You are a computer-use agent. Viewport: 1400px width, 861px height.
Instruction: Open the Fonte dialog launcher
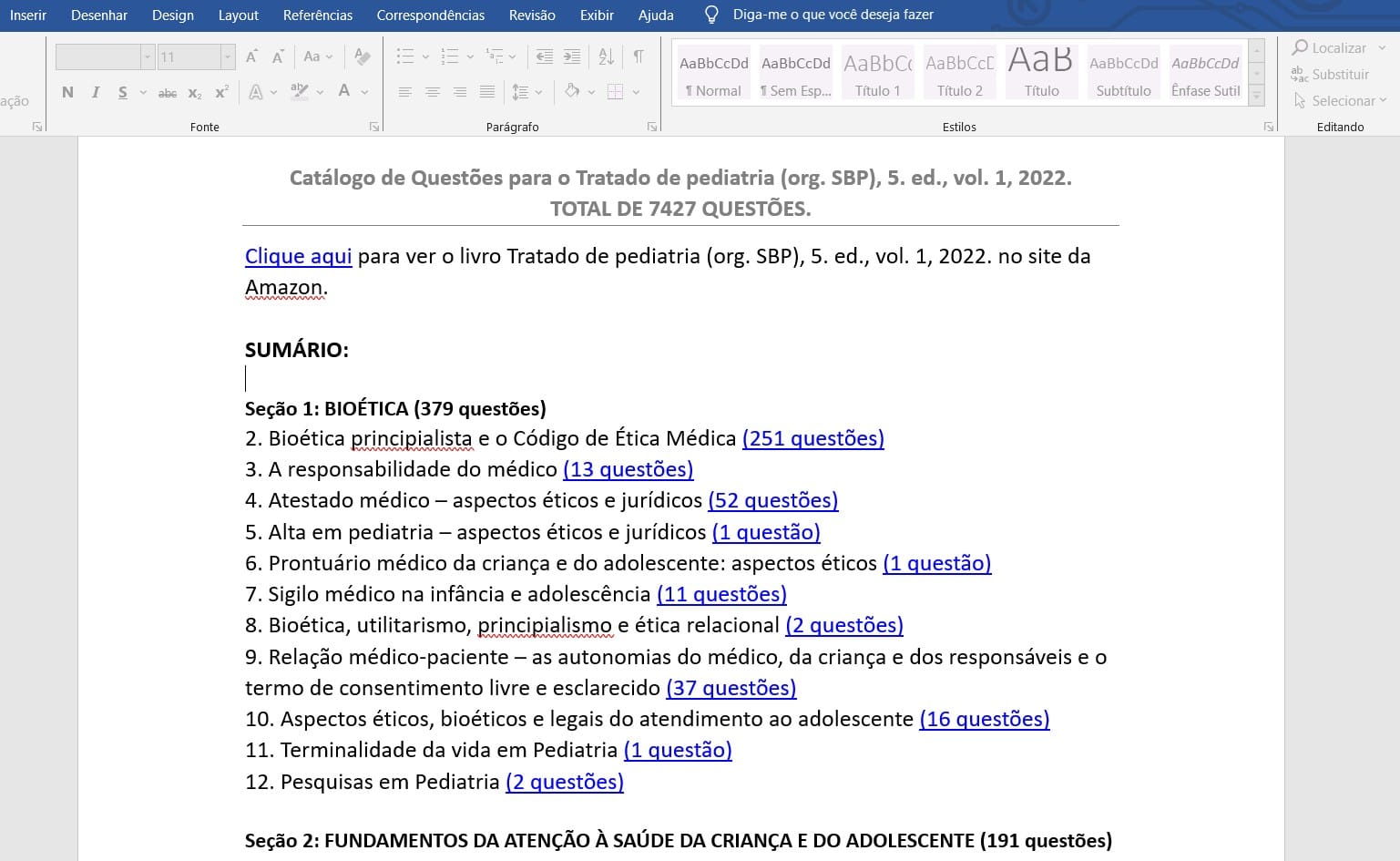point(374,128)
